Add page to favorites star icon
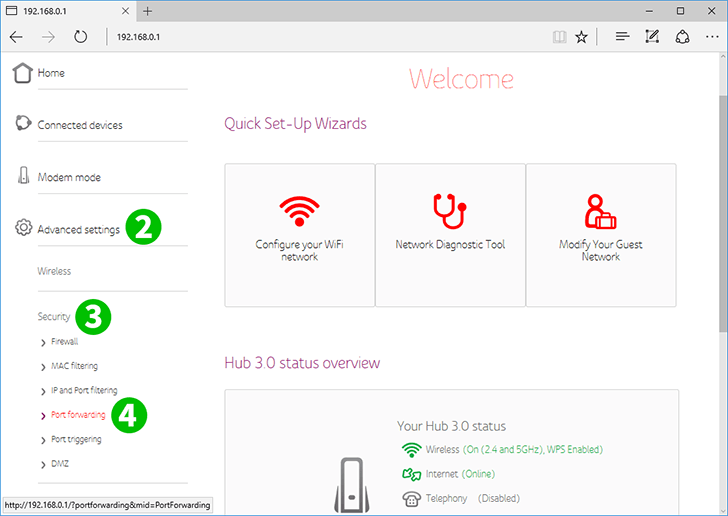Screen dimensions: 728x516 pyautogui.click(x=581, y=37)
